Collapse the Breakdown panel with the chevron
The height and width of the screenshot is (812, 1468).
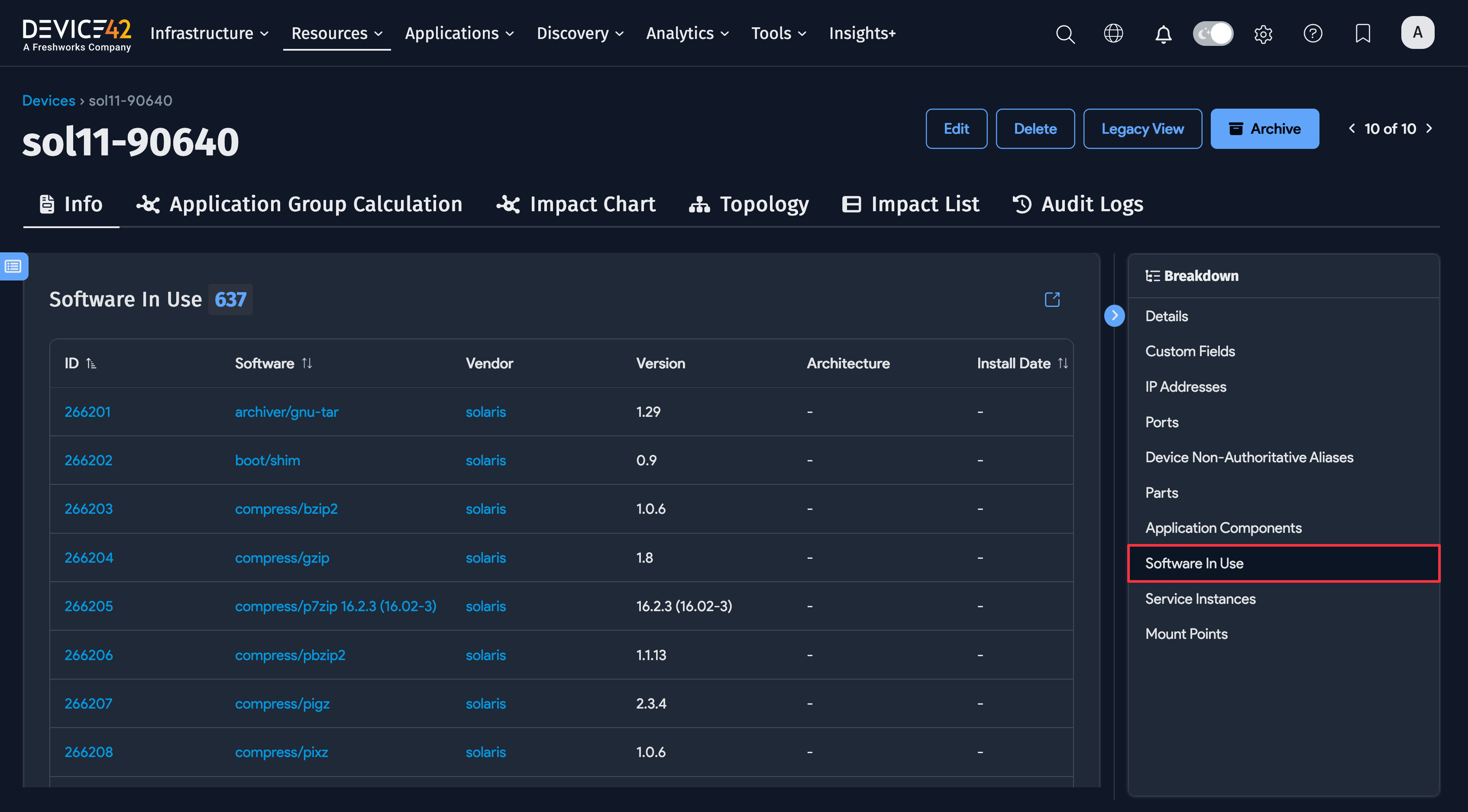pyautogui.click(x=1115, y=315)
